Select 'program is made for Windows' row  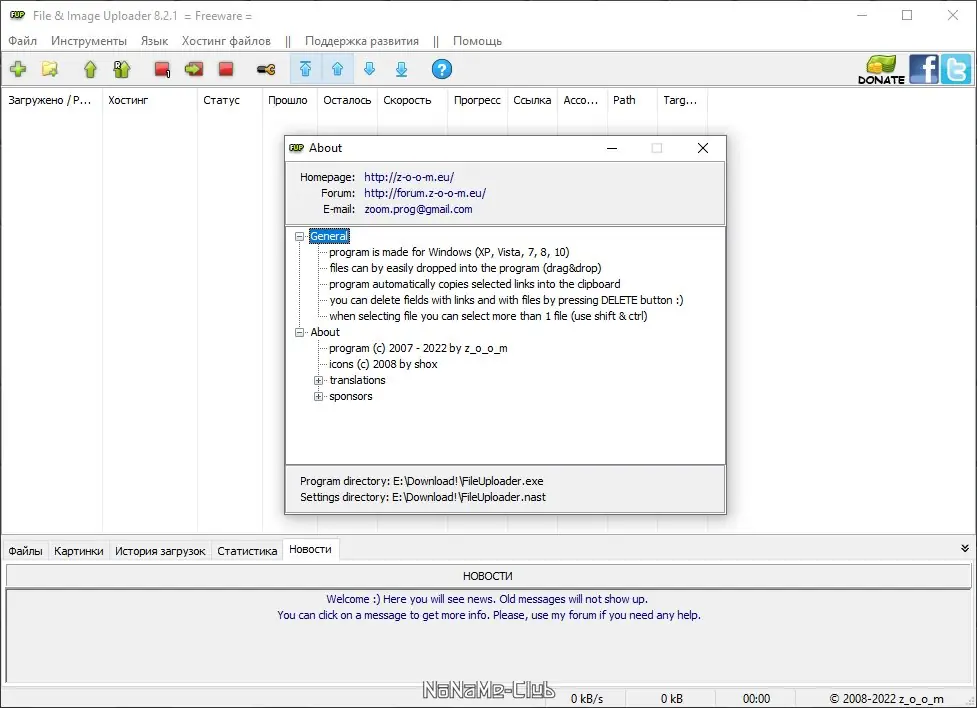[x=449, y=252]
